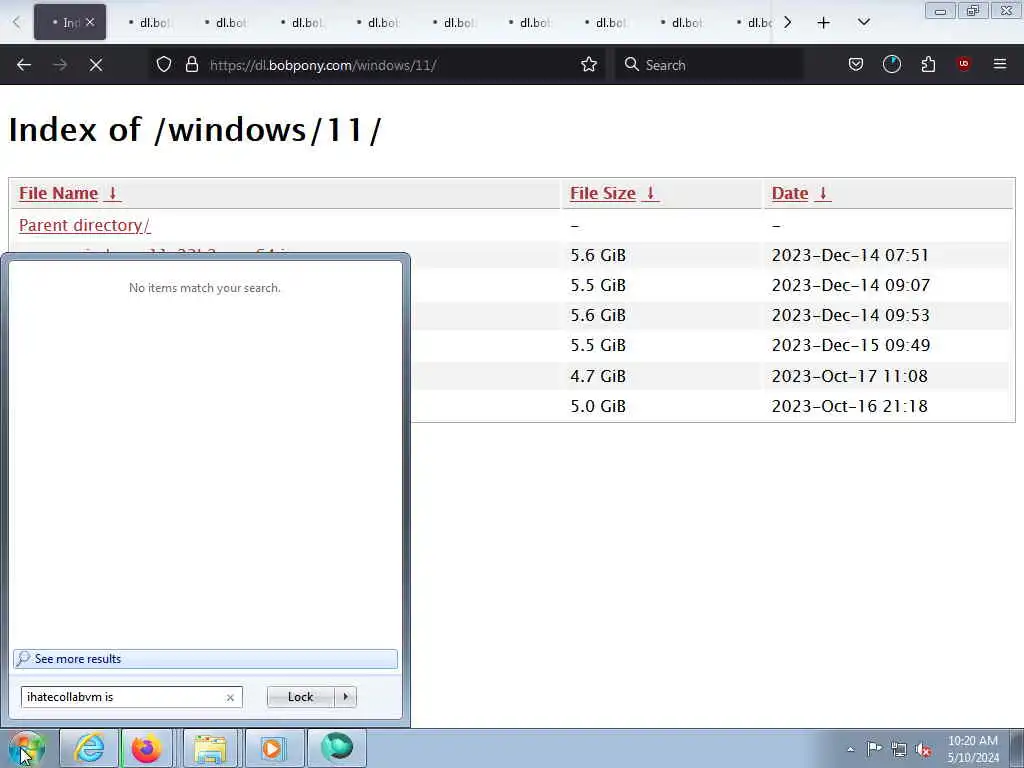Open Windows Media Player from taskbar
This screenshot has width=1024, height=768.
coord(273,748)
